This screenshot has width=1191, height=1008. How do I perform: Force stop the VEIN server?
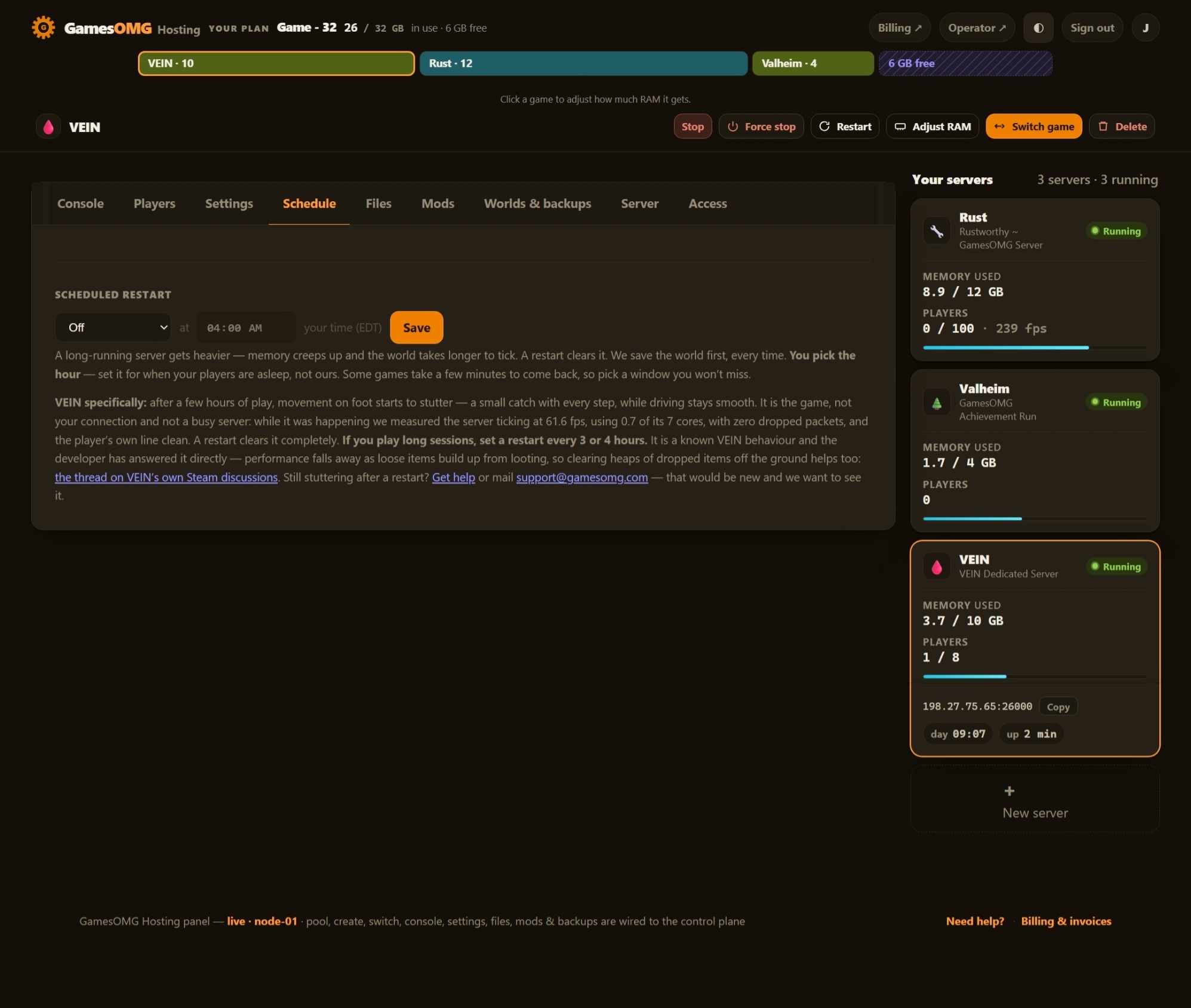click(761, 127)
